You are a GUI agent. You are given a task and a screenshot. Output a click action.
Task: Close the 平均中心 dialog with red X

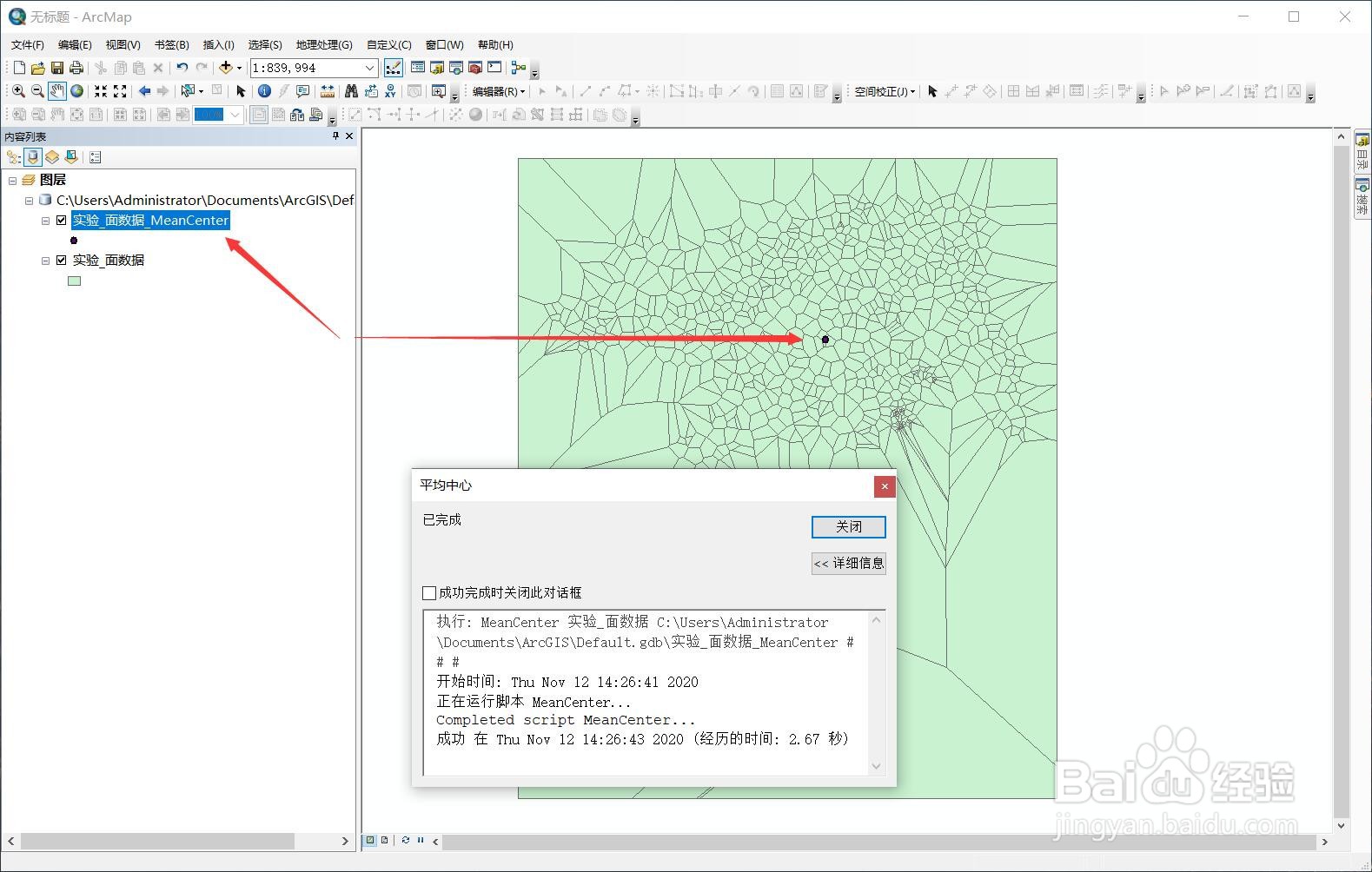click(x=885, y=486)
